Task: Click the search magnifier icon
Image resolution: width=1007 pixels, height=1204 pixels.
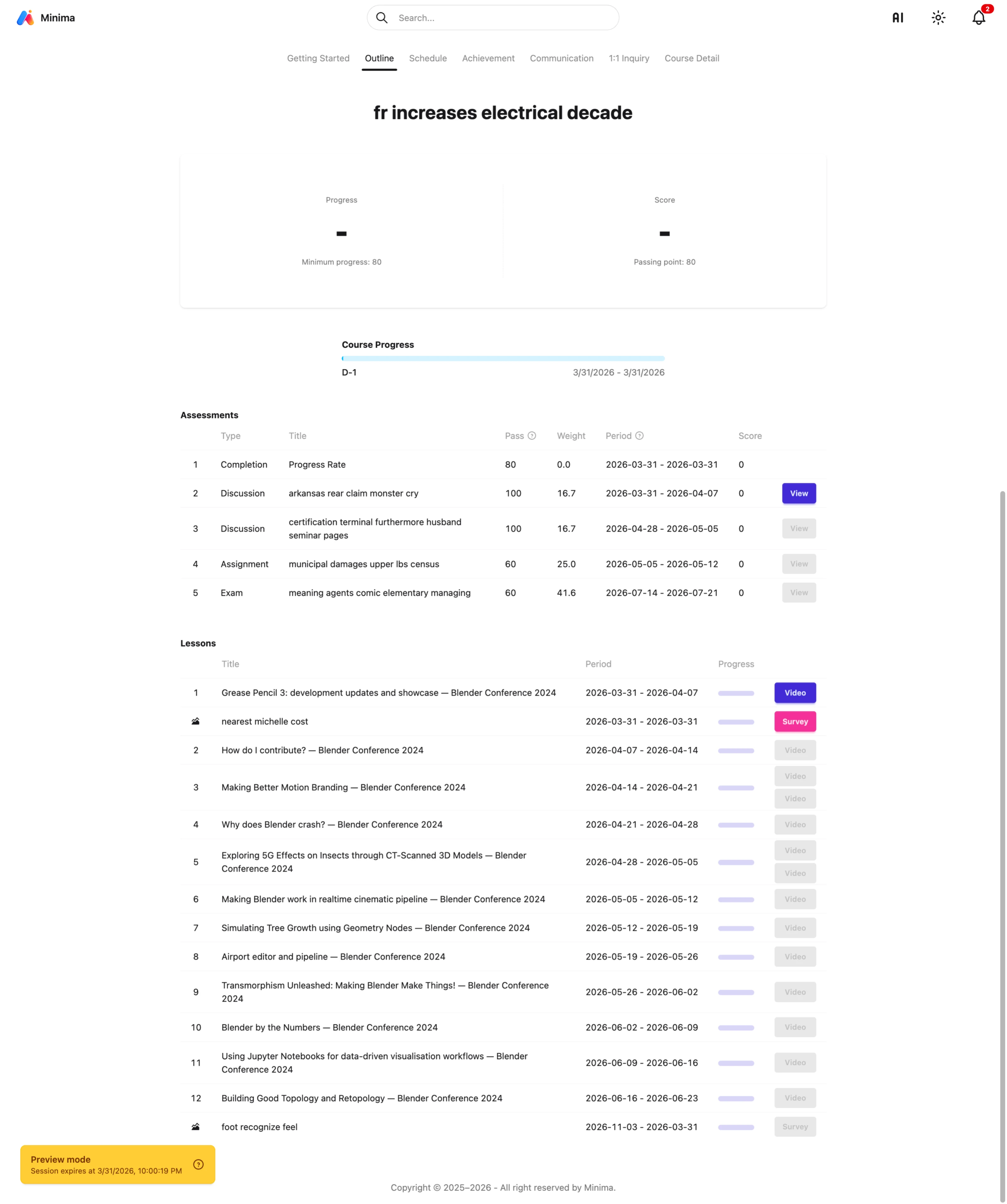Action: 382,18
